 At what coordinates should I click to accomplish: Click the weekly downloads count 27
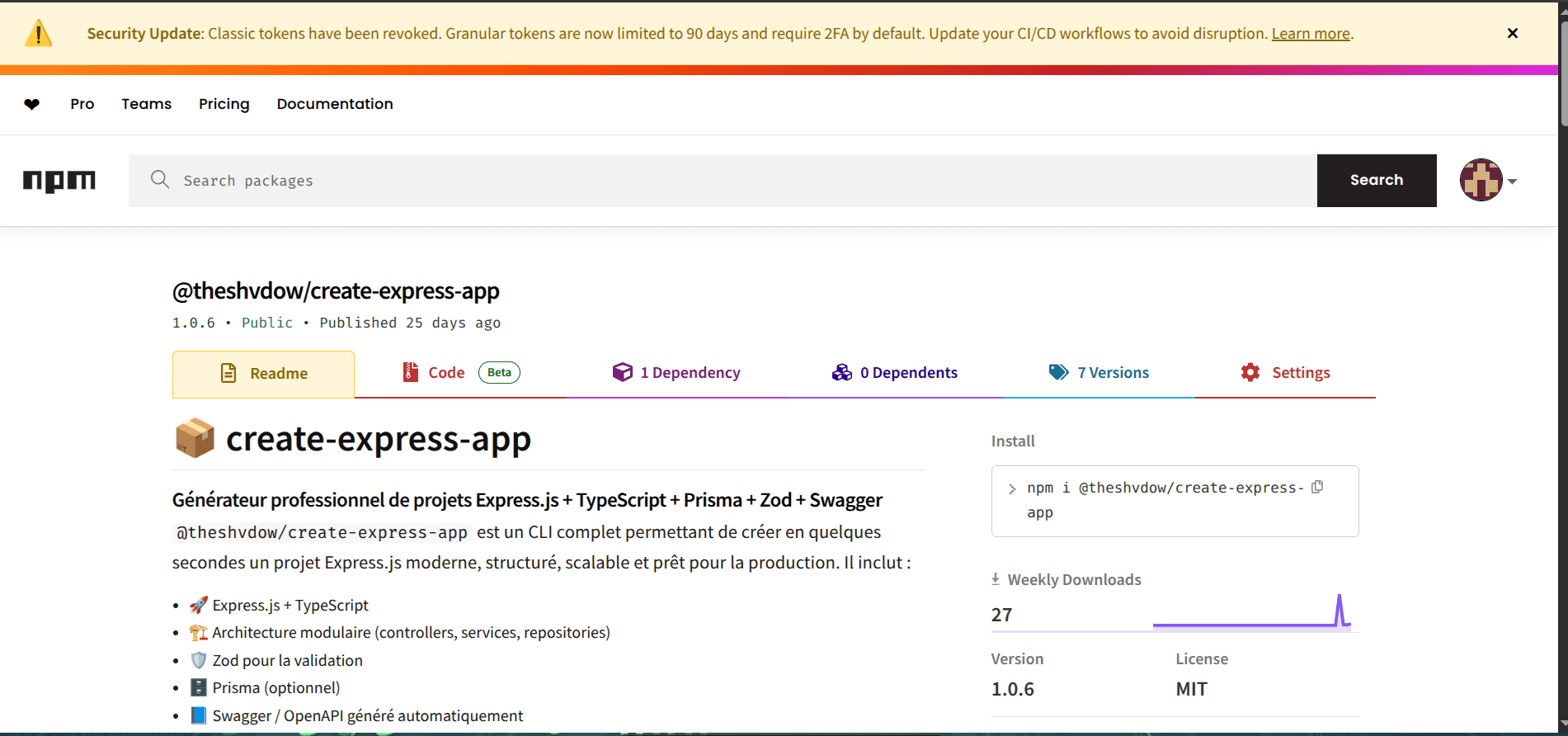[x=1001, y=615]
